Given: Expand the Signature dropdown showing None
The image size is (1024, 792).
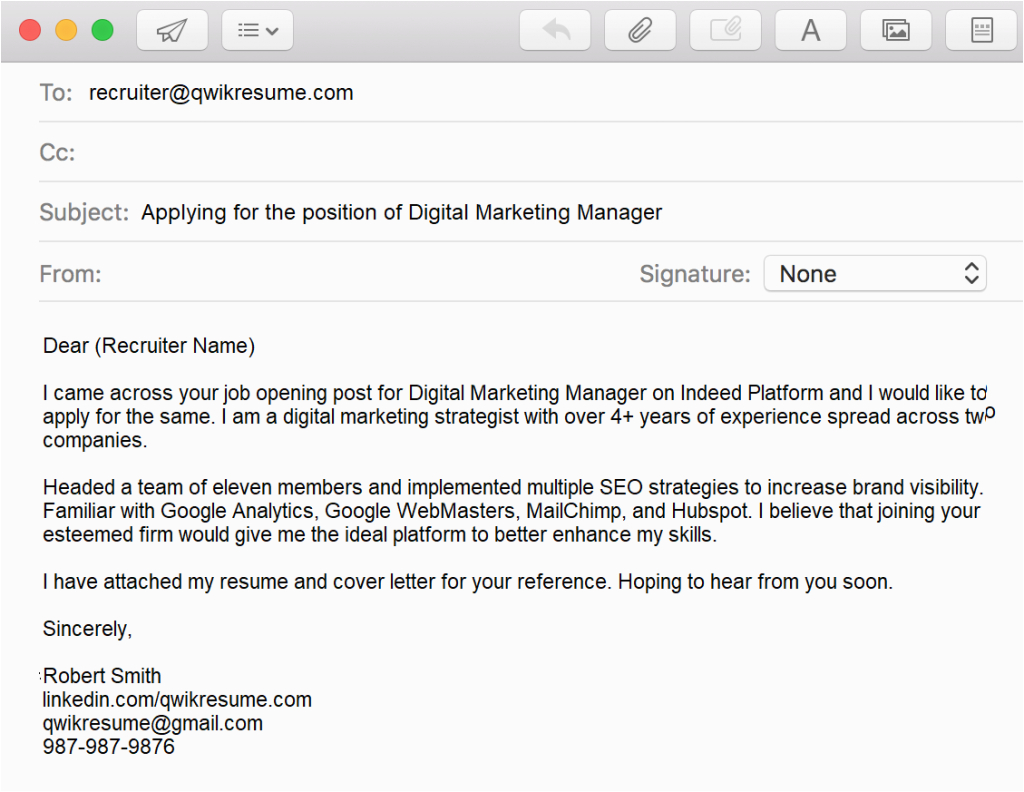Looking at the screenshot, I should point(875,274).
